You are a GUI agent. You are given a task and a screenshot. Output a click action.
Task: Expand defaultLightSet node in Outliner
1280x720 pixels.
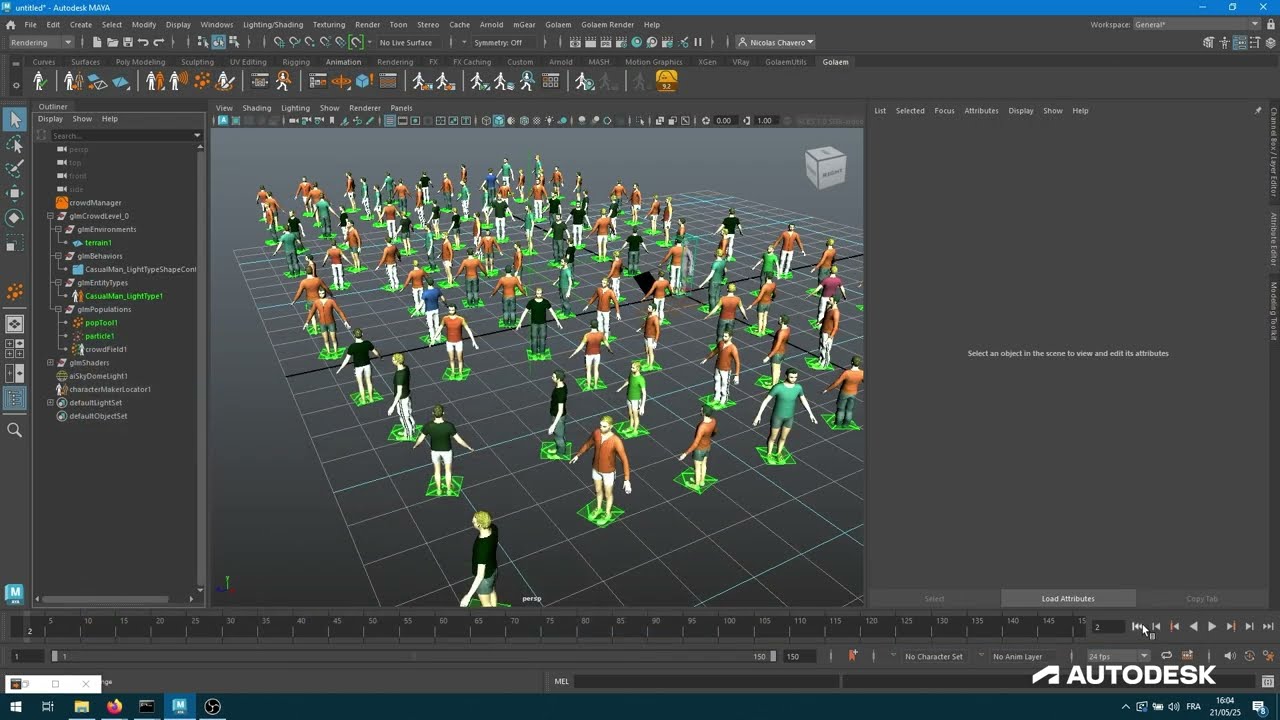(50, 403)
